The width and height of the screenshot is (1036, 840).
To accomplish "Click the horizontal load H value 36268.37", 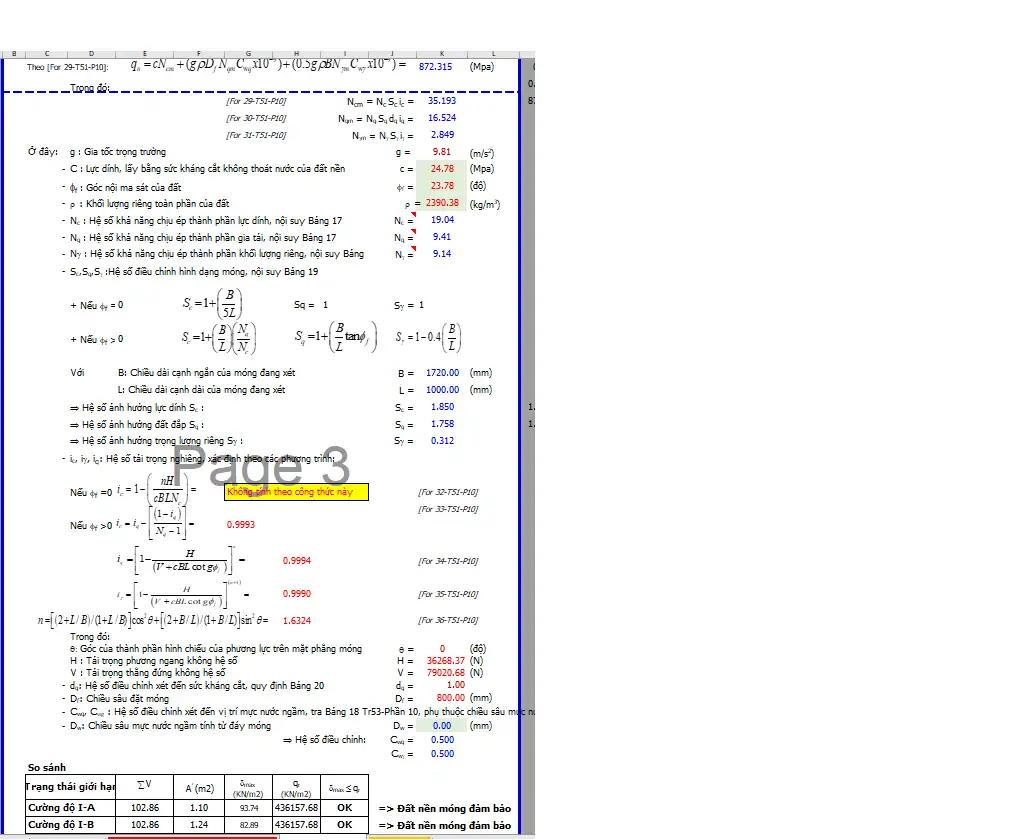I will coord(445,660).
